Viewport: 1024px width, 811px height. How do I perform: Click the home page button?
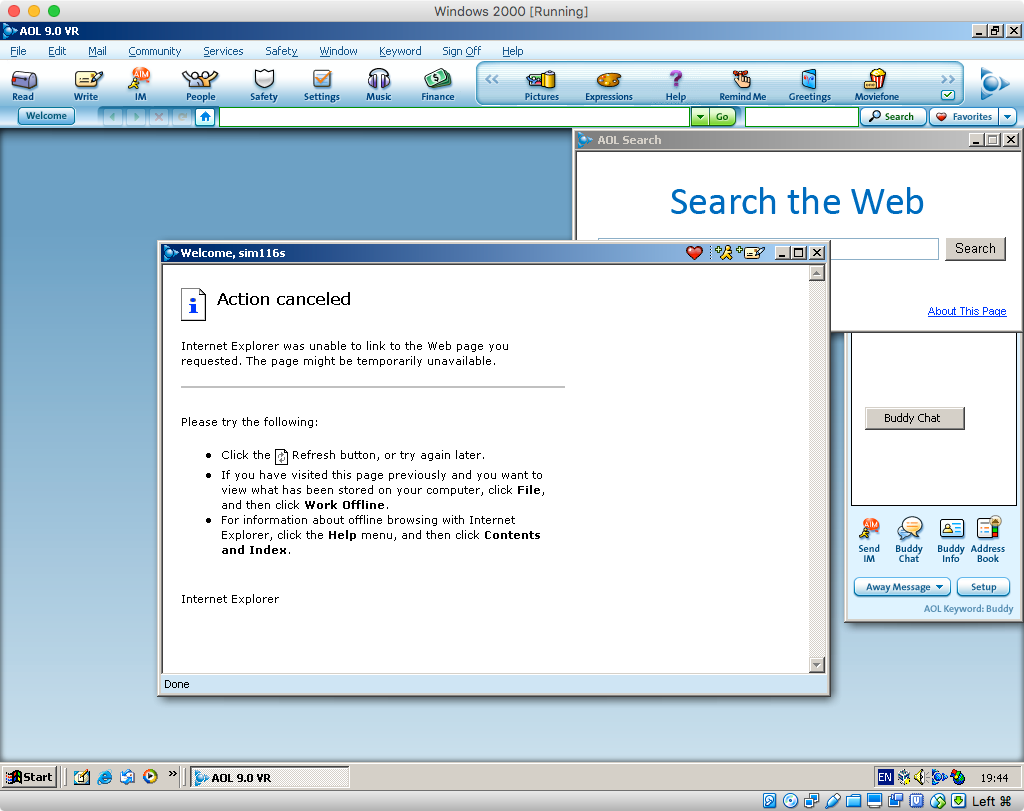click(205, 117)
